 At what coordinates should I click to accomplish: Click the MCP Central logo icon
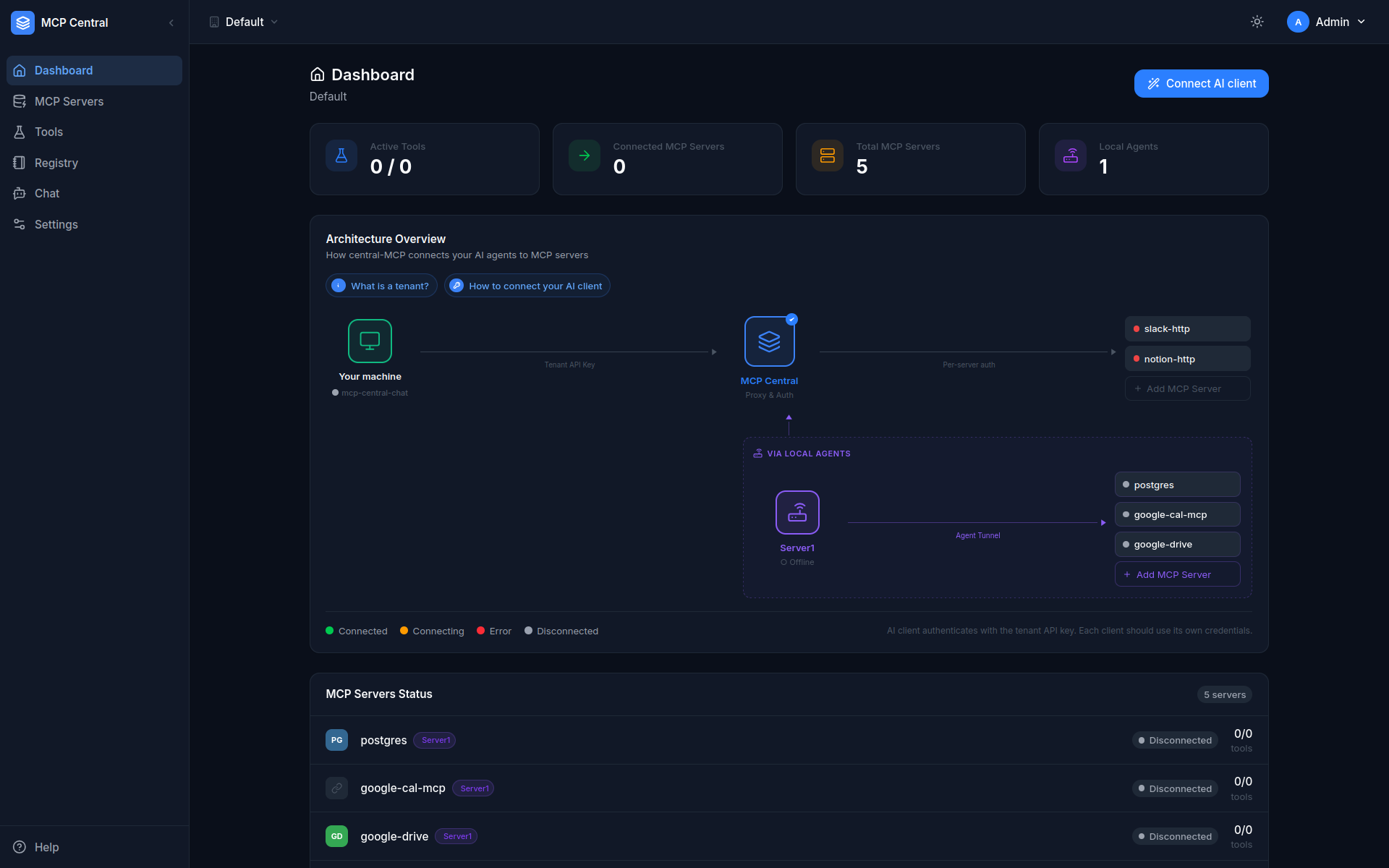coord(22,22)
